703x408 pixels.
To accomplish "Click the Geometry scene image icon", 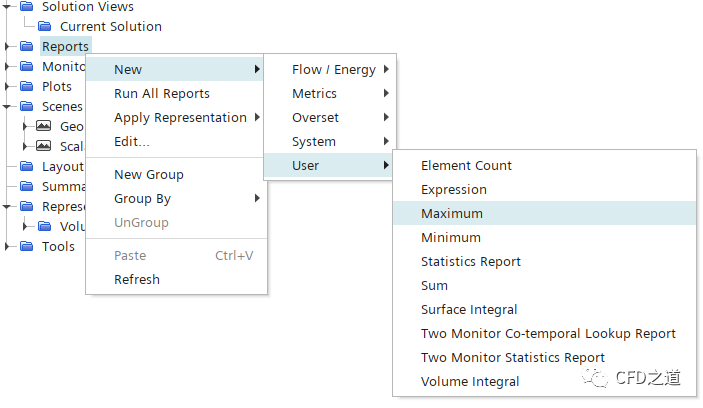I will tap(43, 127).
